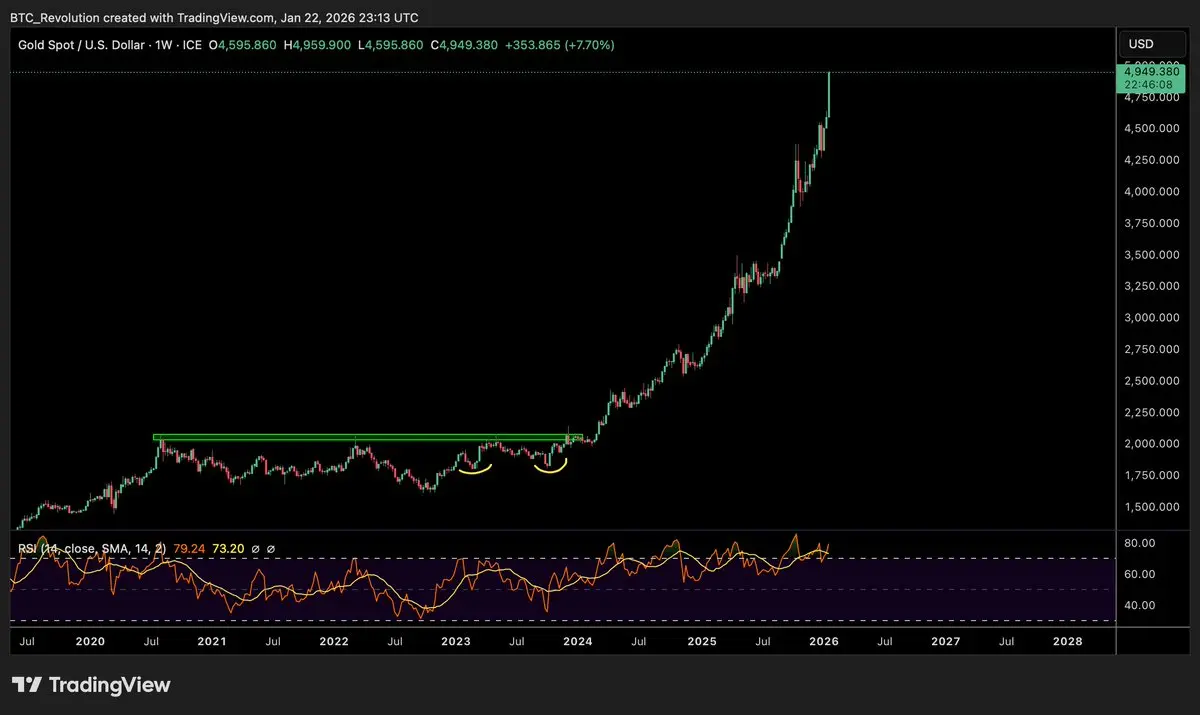The width and height of the screenshot is (1200, 715).
Task: Click the bar countdown 22:46:08
Action: (x=1146, y=86)
